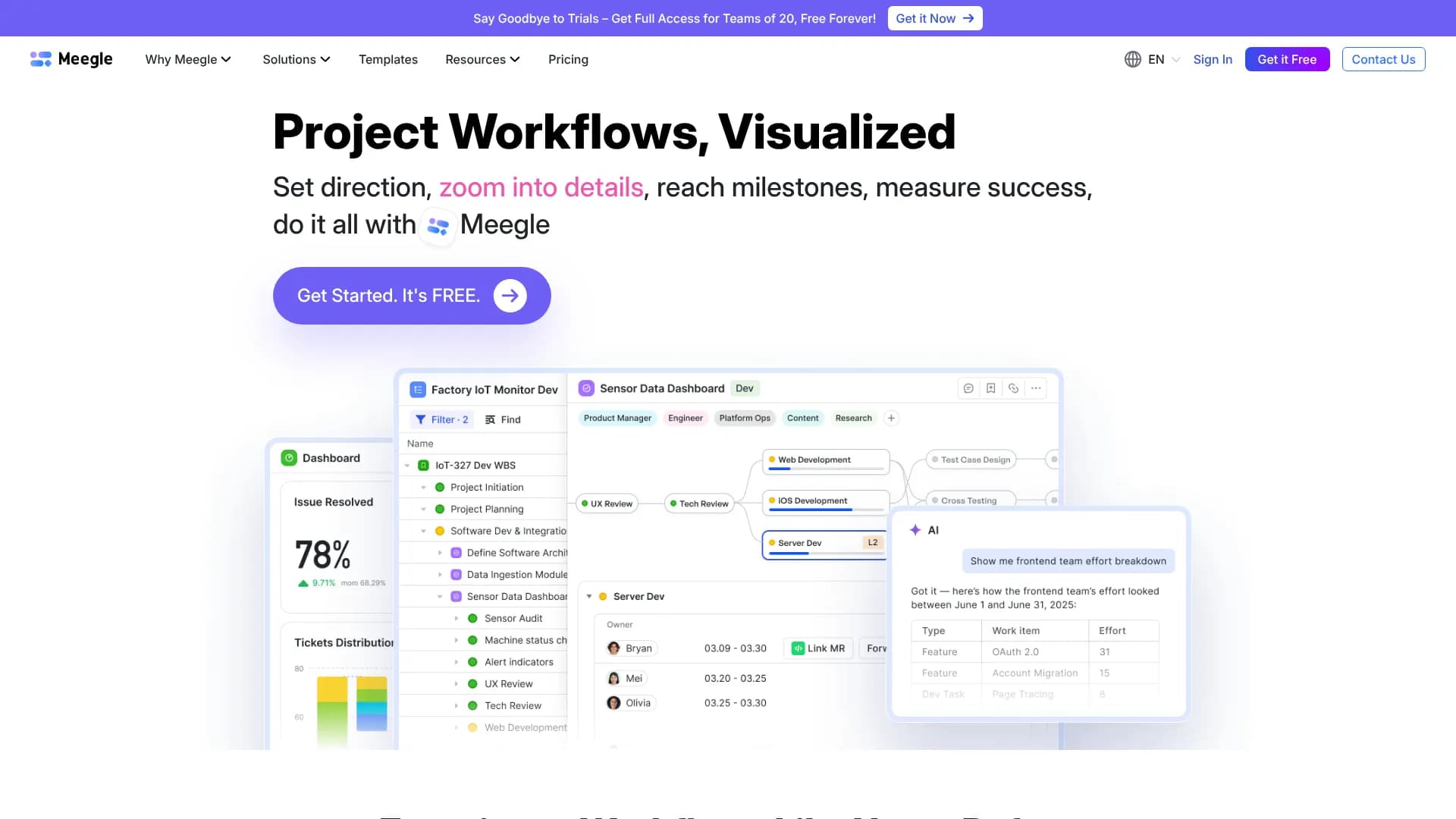Click the arrow circle in Get Started button

click(x=510, y=296)
